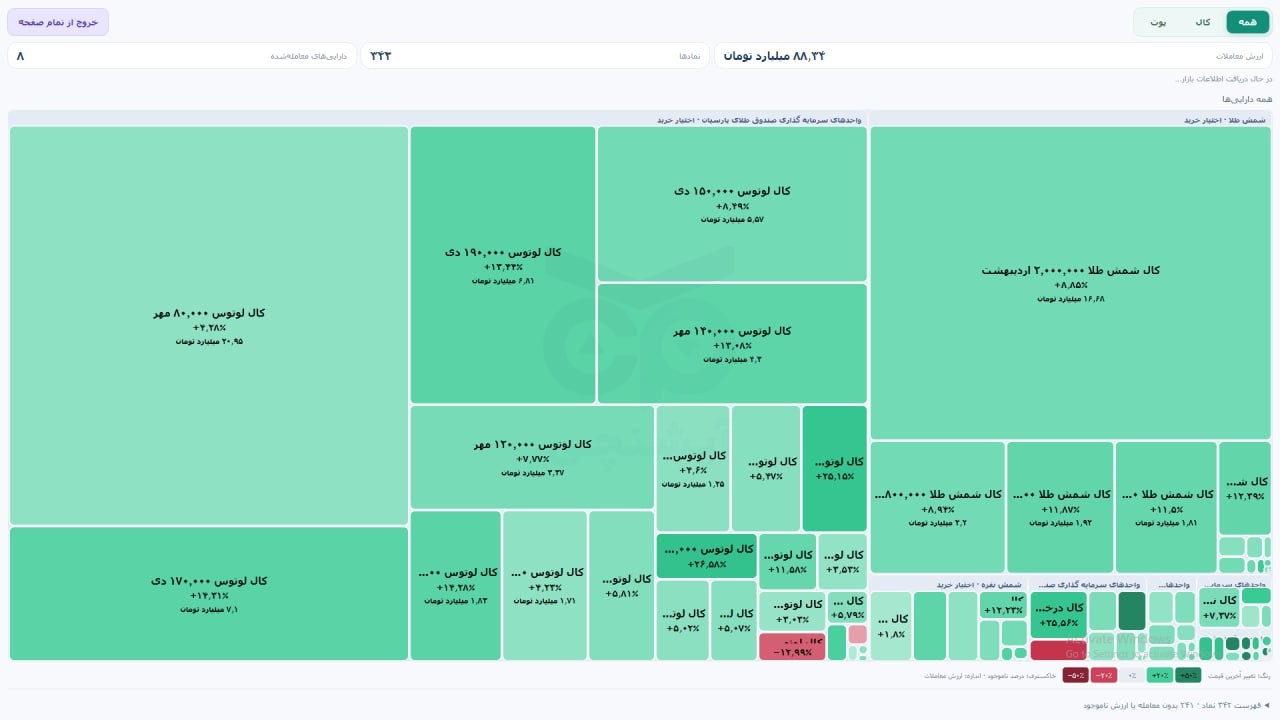Open the کال لوتوس ۸۰,۰۰۰ مهر tile
Image resolution: width=1280 pixels, height=720 pixels.
tap(209, 326)
